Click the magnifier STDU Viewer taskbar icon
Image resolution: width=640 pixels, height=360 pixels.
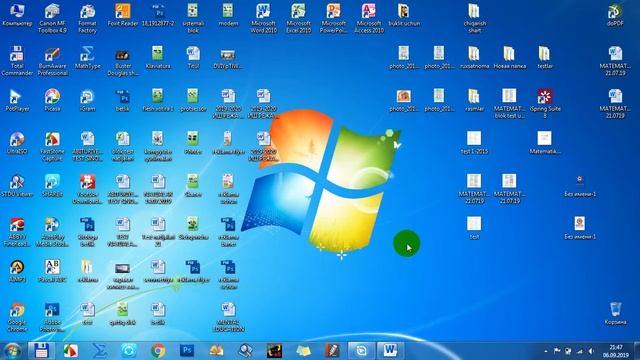tap(245, 351)
